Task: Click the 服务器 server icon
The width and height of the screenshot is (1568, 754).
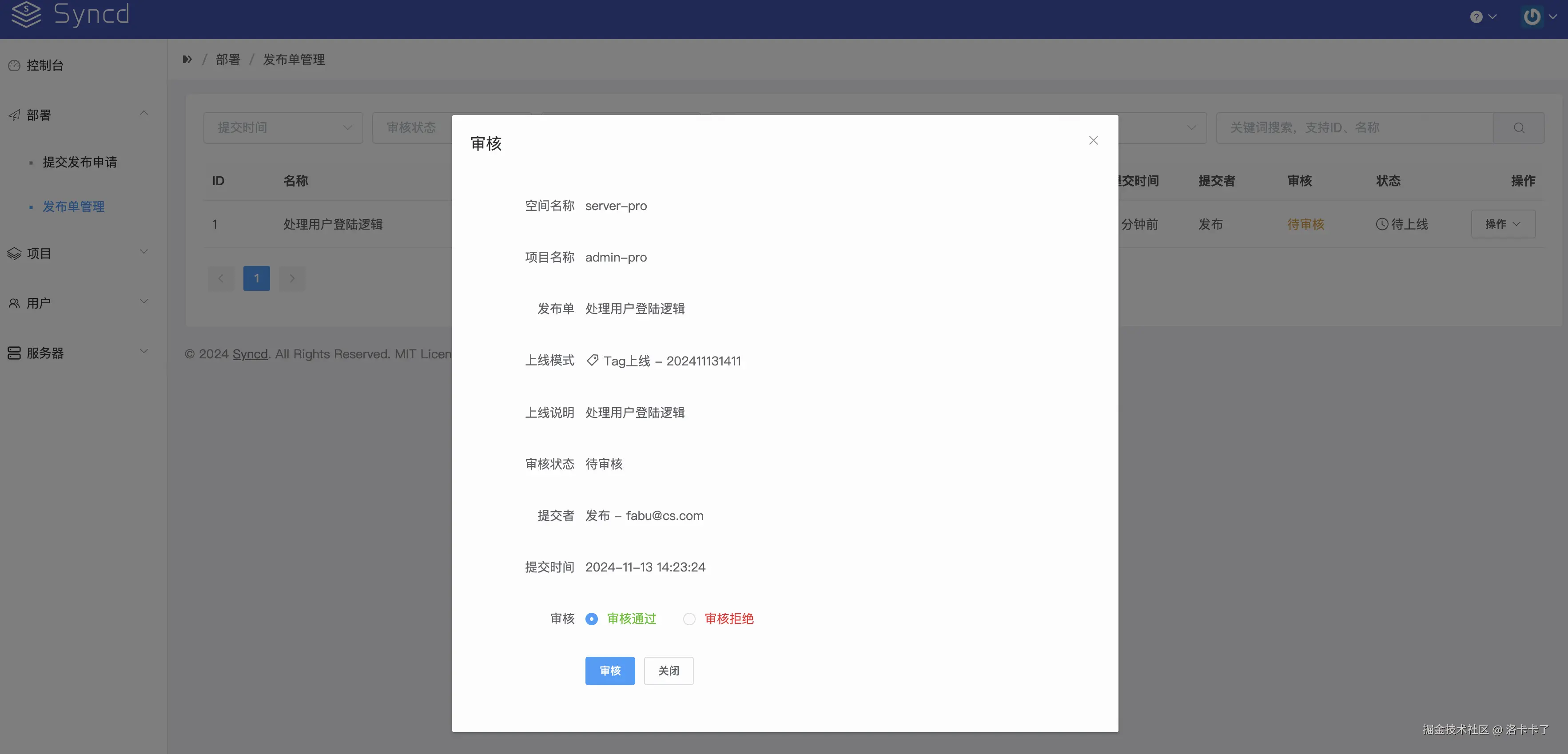Action: tap(14, 353)
